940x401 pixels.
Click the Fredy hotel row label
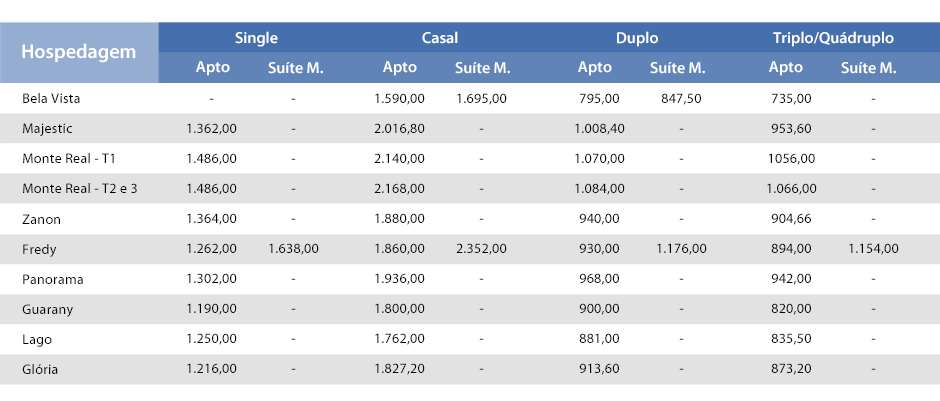[39, 249]
